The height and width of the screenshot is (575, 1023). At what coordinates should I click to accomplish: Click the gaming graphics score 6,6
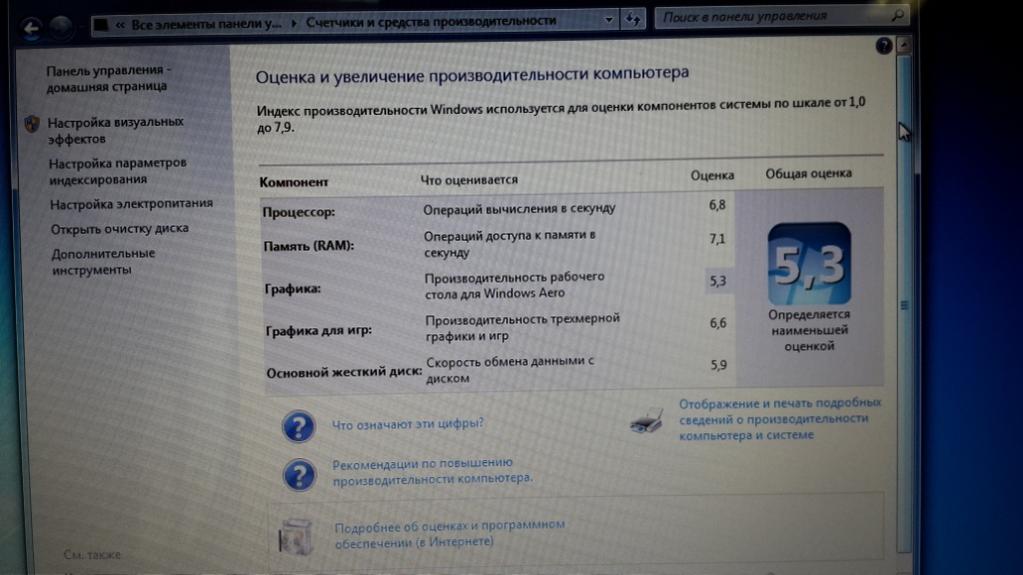point(718,322)
